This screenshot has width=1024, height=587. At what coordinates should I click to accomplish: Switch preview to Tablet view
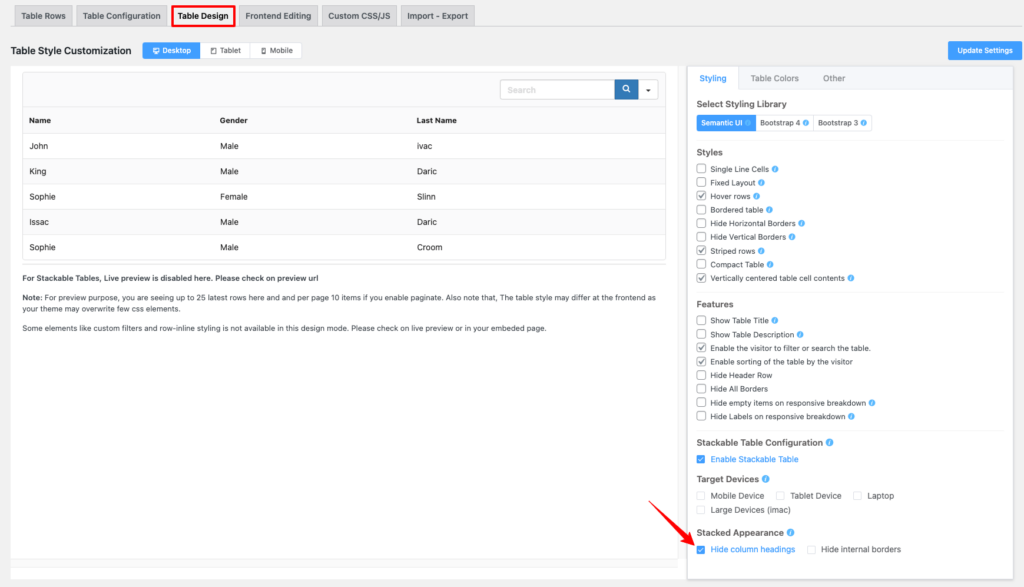pos(225,50)
